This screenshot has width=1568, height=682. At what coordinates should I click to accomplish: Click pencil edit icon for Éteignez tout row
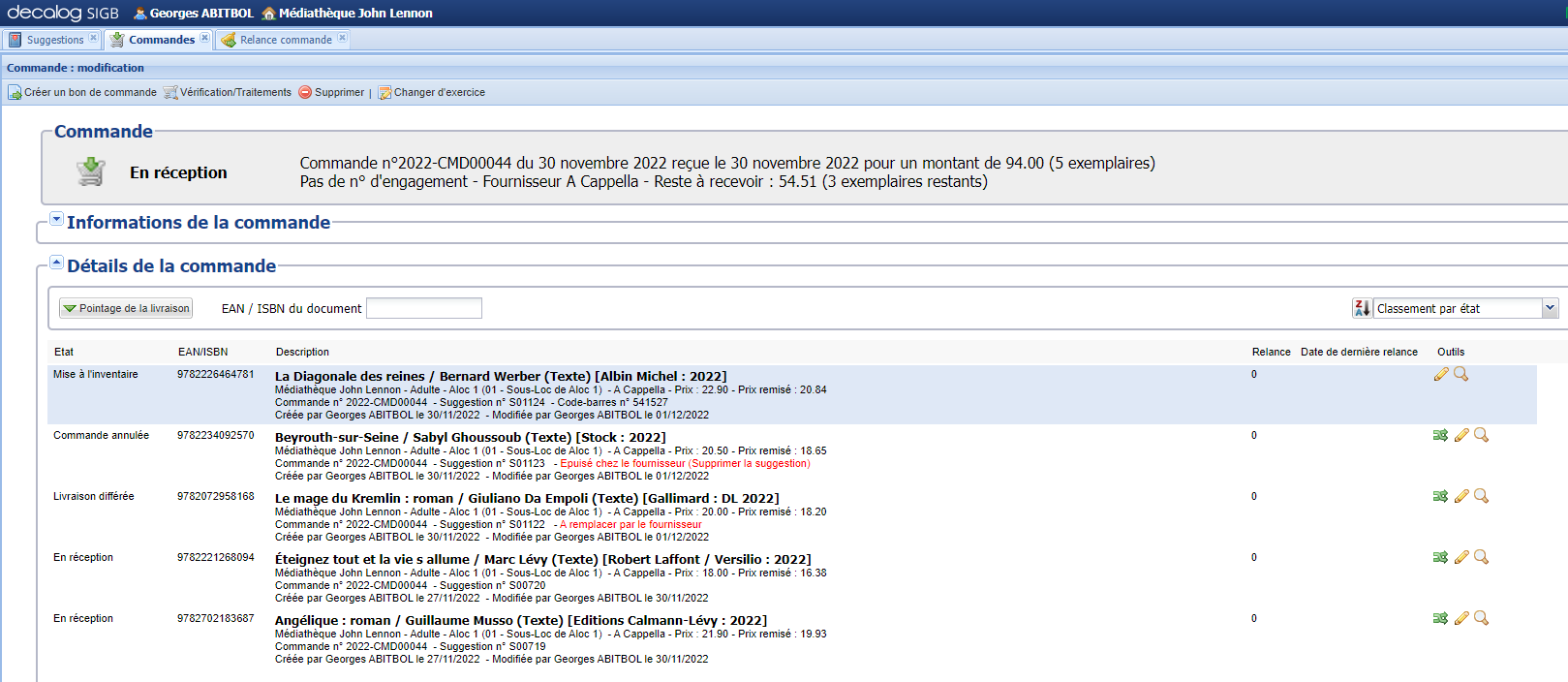[1461, 557]
